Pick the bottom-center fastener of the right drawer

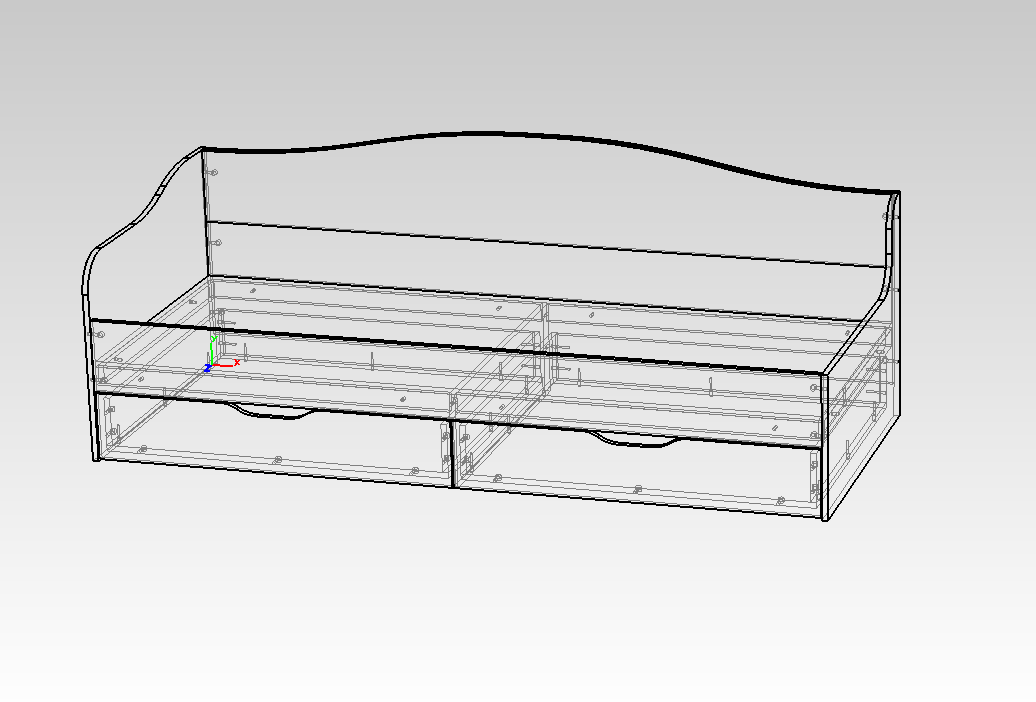pos(638,489)
